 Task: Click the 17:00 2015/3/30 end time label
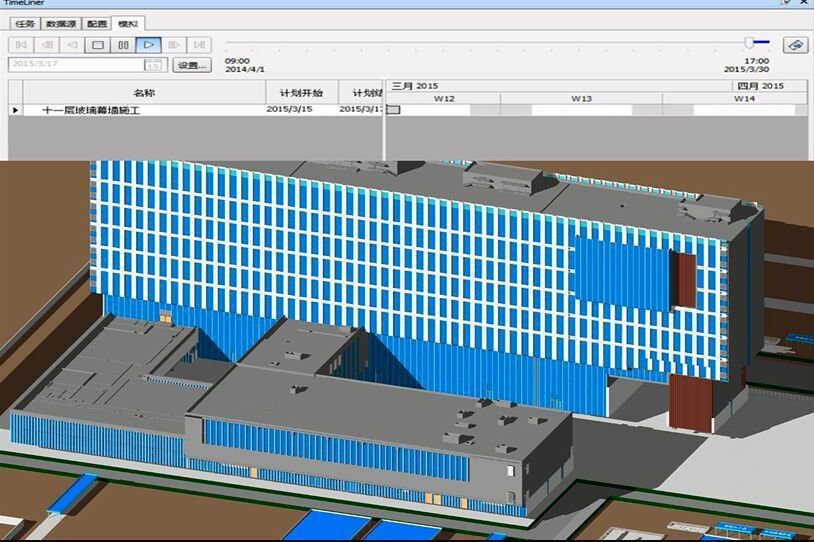point(747,65)
